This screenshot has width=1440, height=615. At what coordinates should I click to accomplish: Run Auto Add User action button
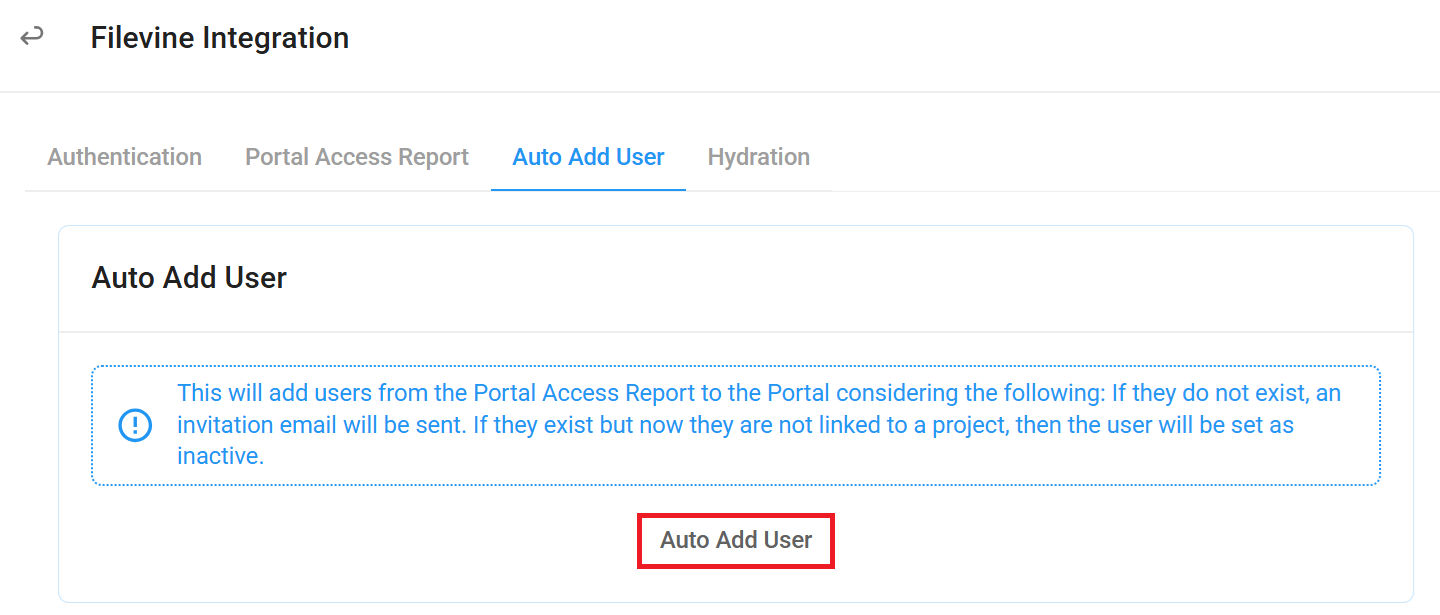736,540
